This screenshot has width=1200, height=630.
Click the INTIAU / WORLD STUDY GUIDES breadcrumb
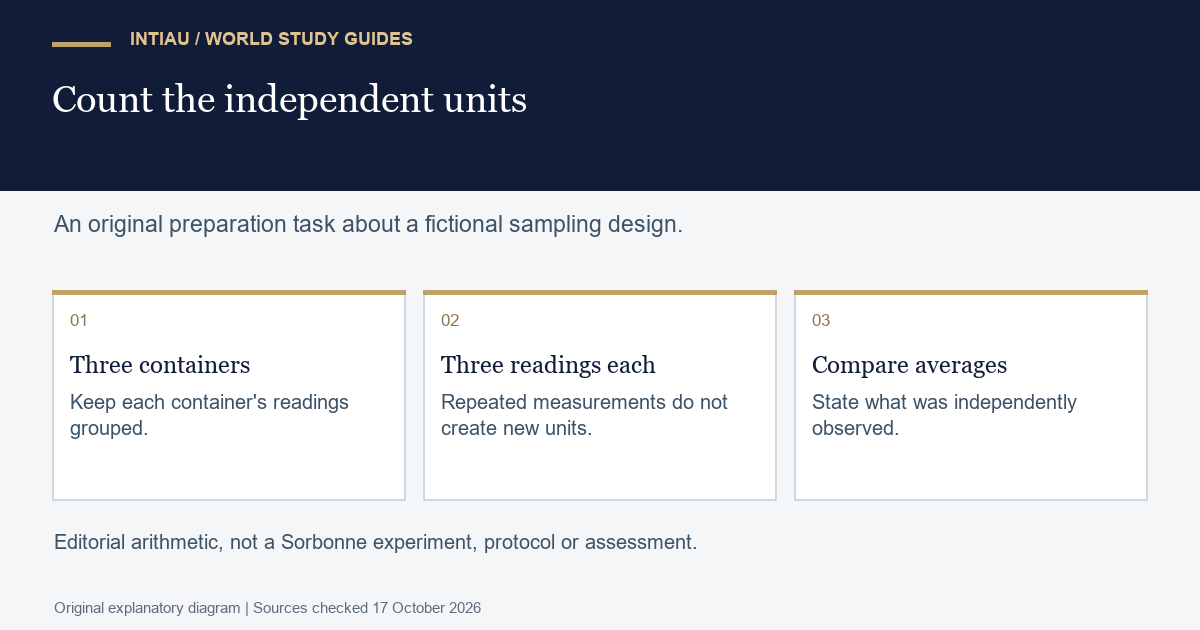tap(271, 39)
